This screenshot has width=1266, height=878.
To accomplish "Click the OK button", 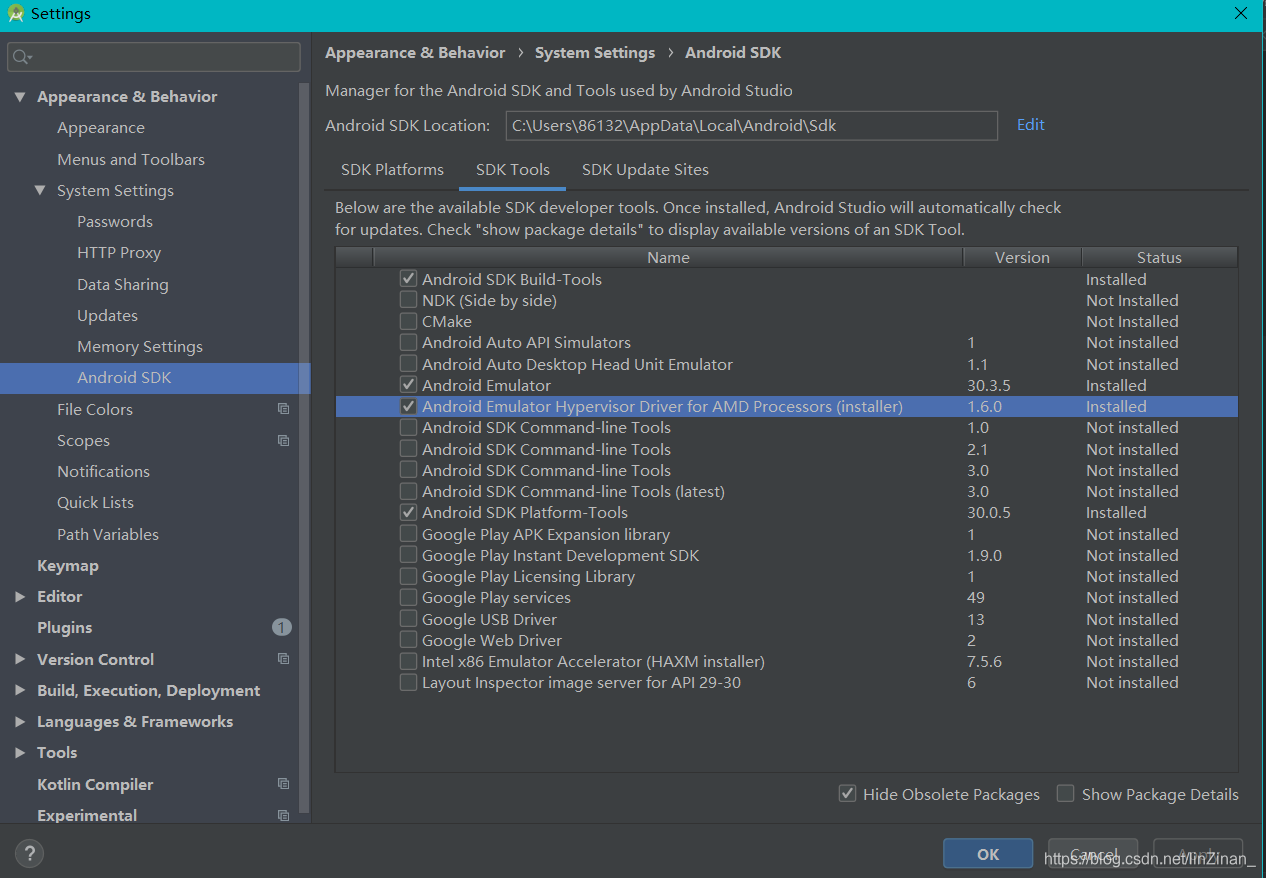I will pos(988,854).
